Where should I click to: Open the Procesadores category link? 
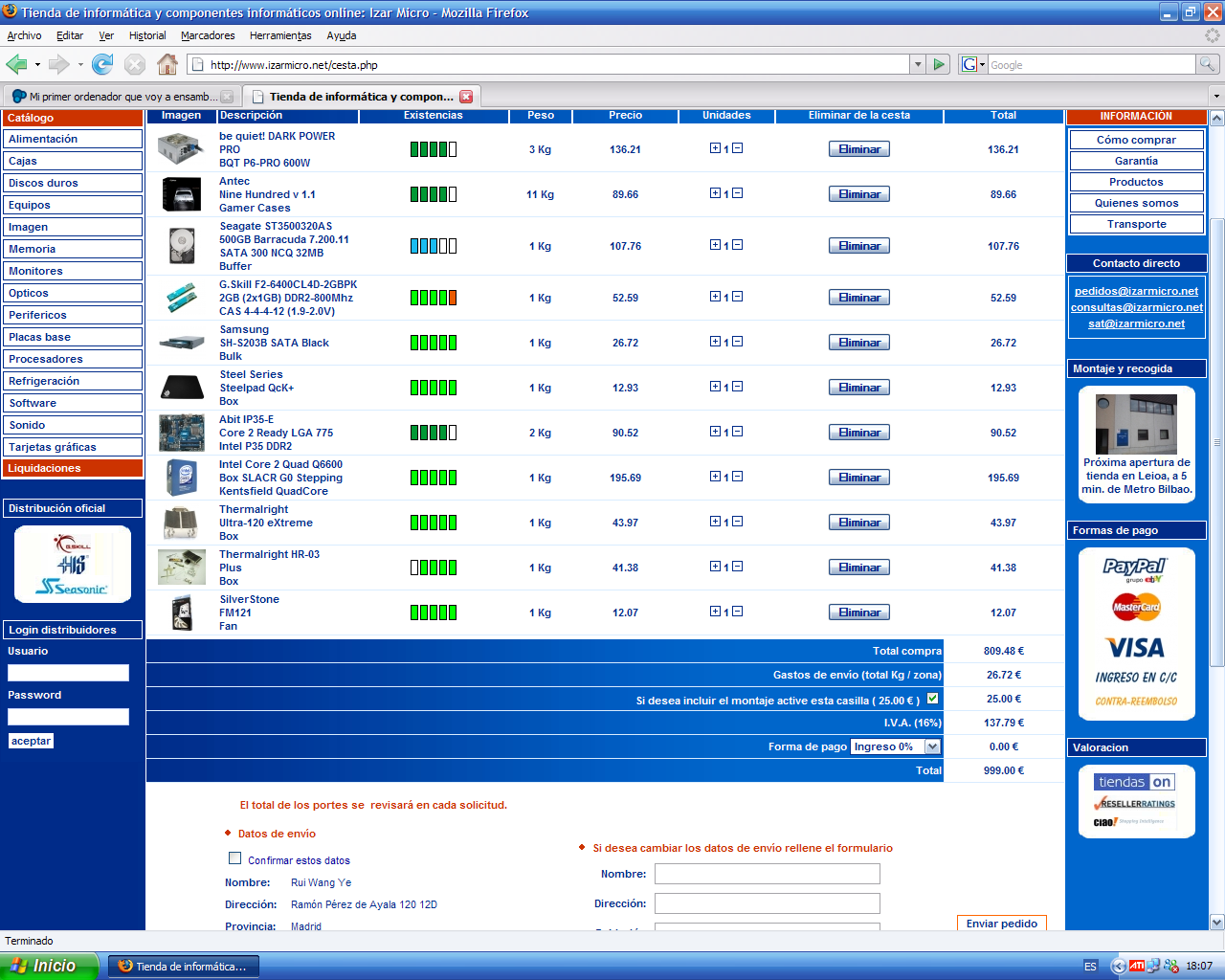pos(73,359)
